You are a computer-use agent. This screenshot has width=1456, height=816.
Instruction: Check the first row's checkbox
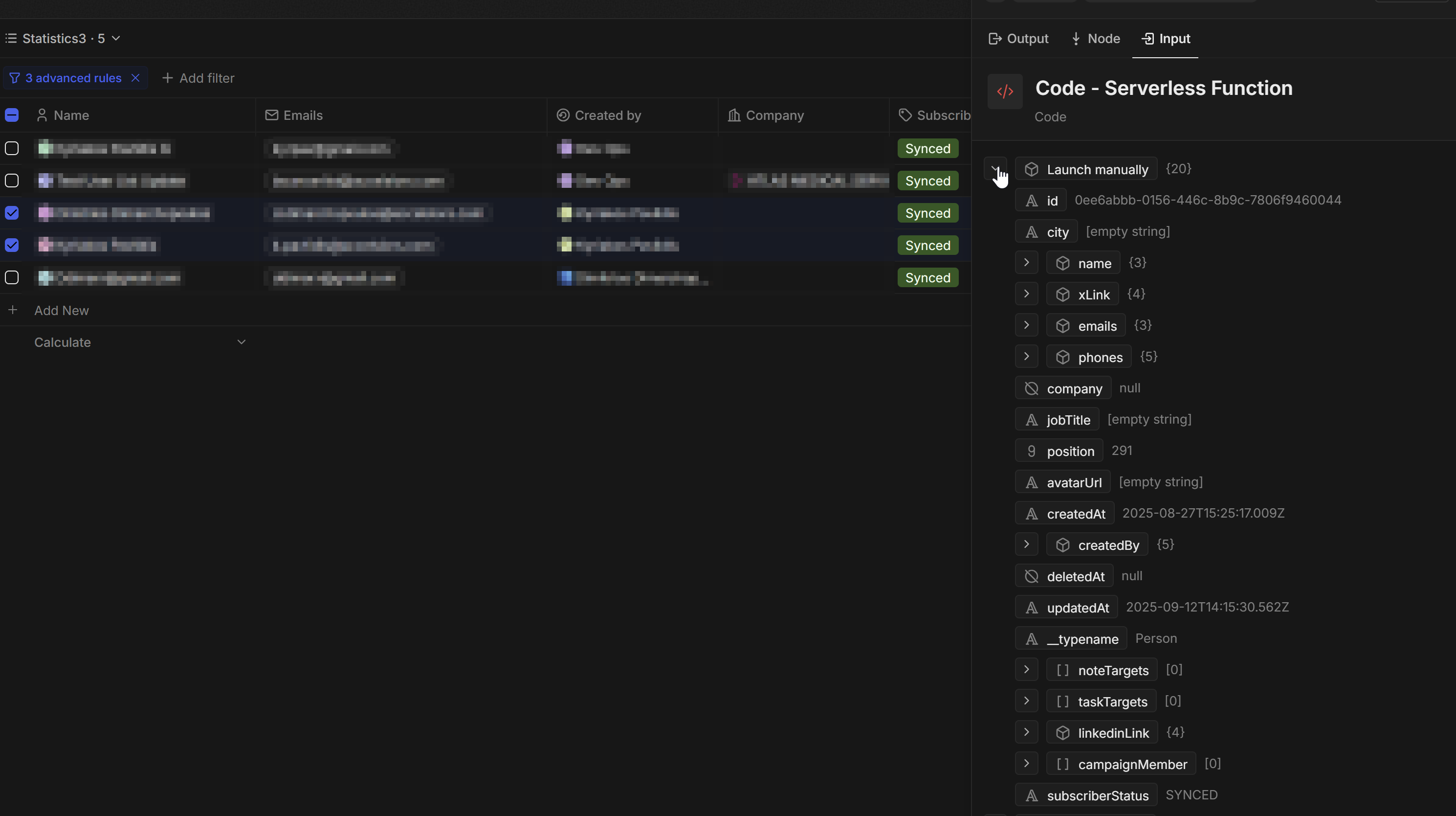pos(12,148)
